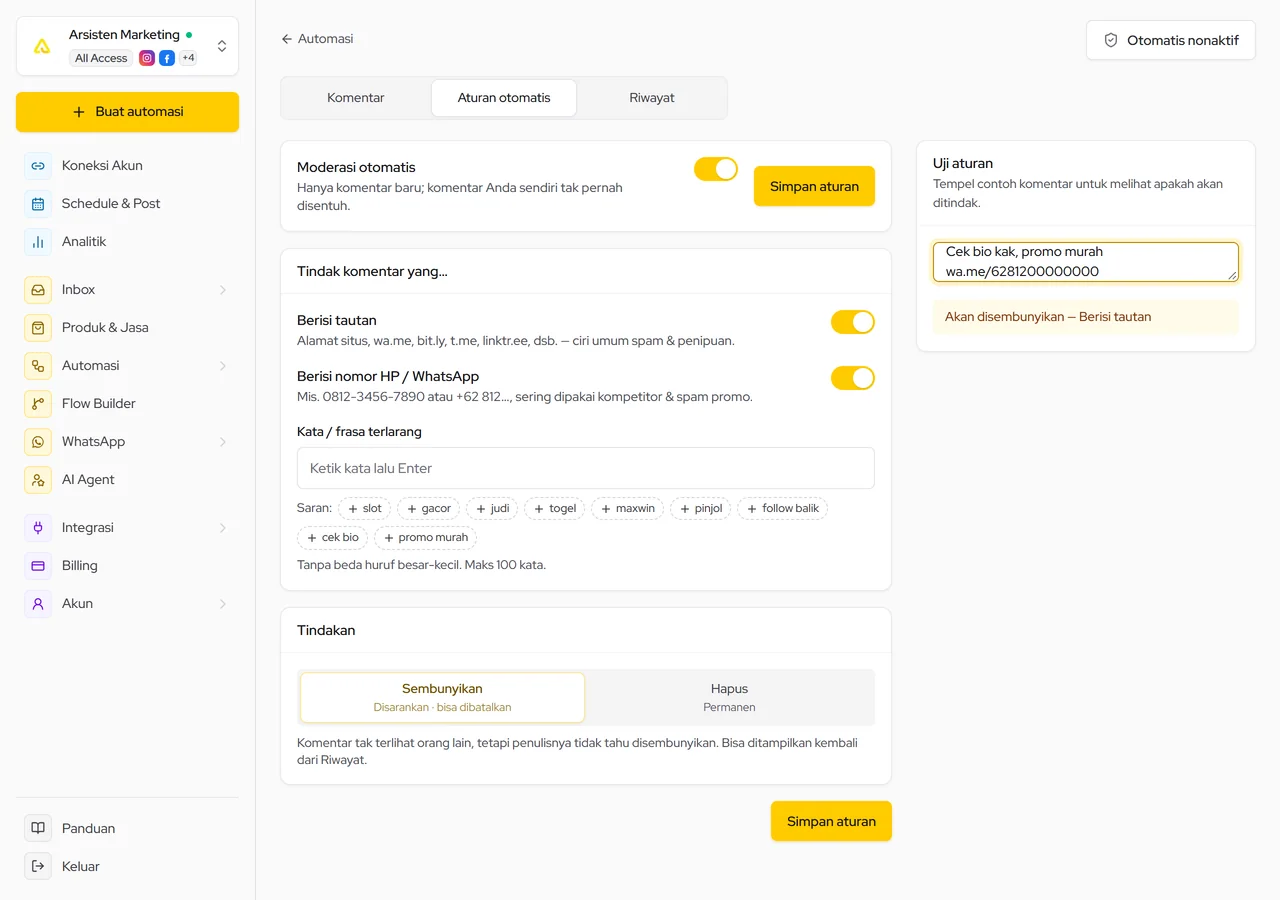Open the Panduan book icon
The width and height of the screenshot is (1280, 900).
pos(38,828)
